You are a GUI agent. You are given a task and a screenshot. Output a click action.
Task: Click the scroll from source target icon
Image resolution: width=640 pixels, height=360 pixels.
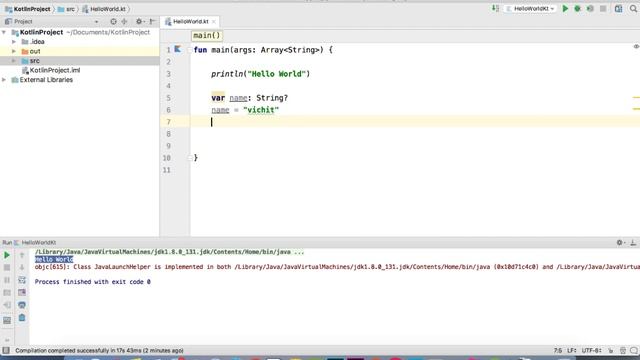tap(113, 22)
